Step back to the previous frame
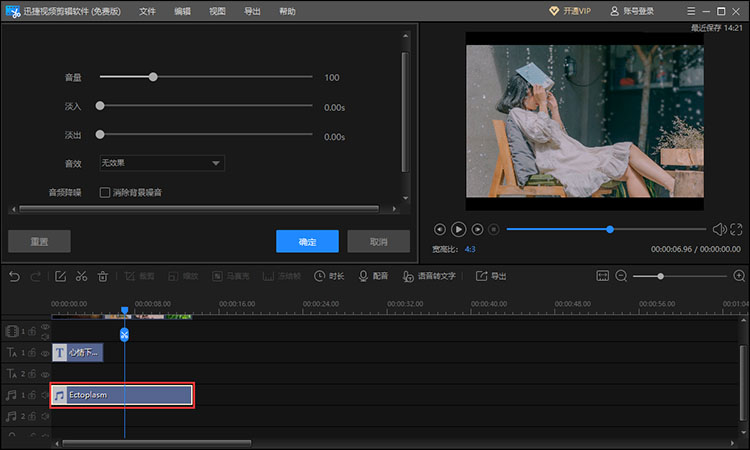Image resolution: width=750 pixels, height=450 pixels. point(440,230)
